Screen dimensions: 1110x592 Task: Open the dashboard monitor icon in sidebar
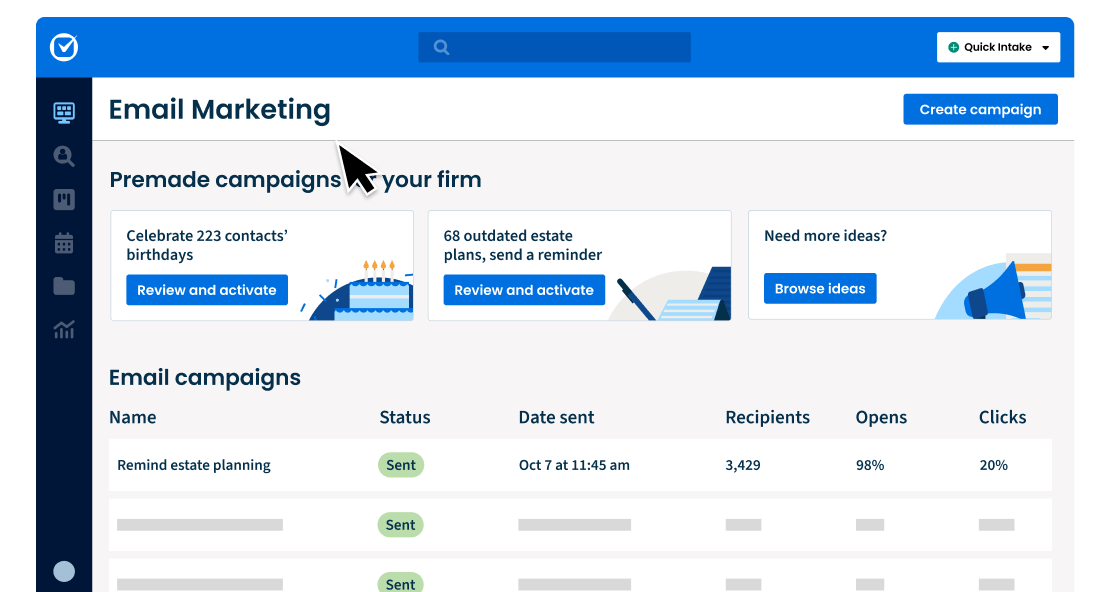(x=64, y=112)
